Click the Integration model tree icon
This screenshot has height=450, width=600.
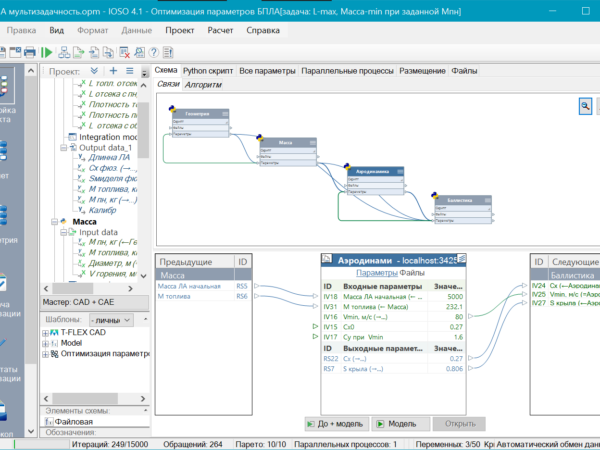click(72, 137)
